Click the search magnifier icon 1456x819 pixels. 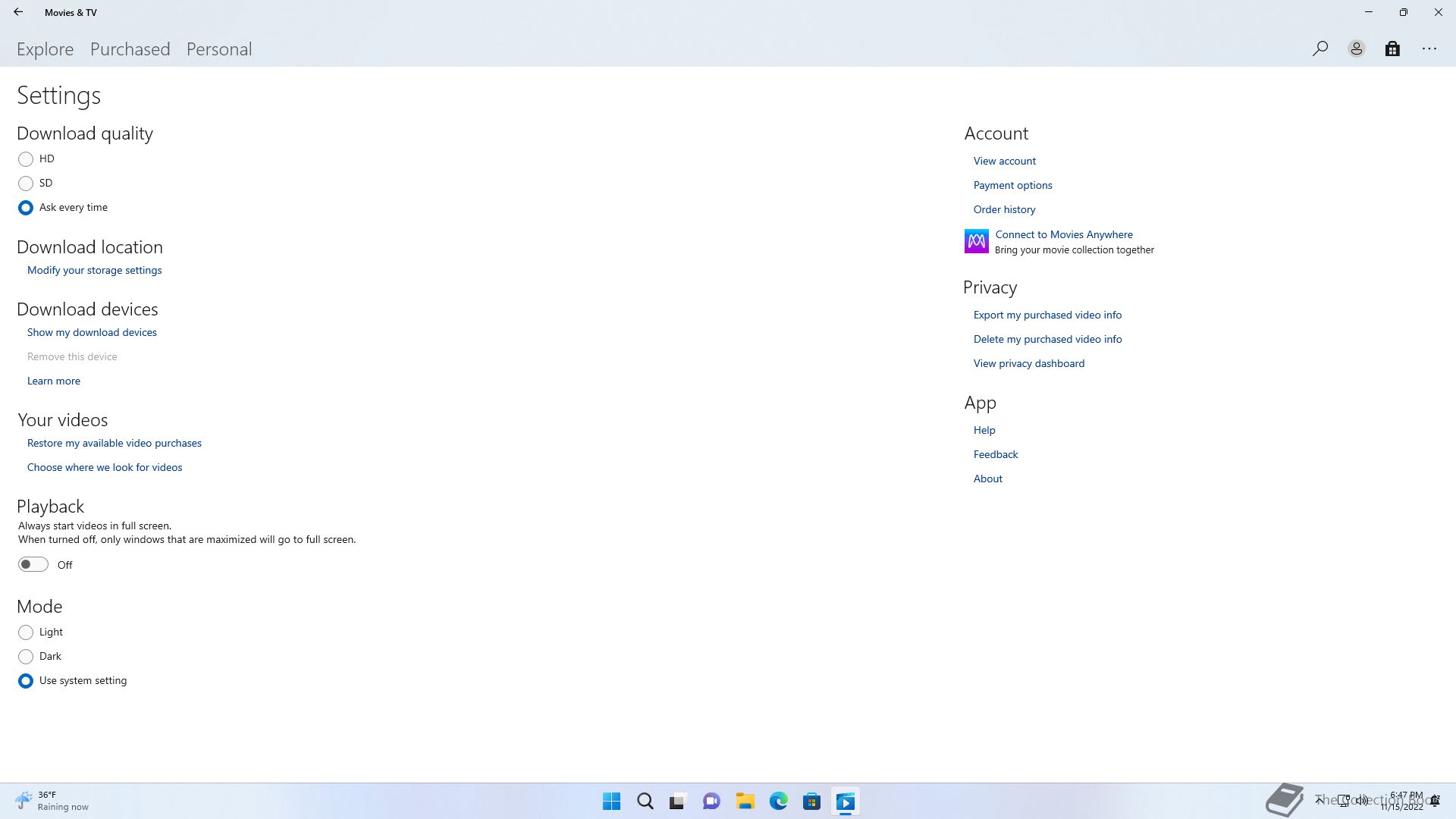[x=1319, y=49]
